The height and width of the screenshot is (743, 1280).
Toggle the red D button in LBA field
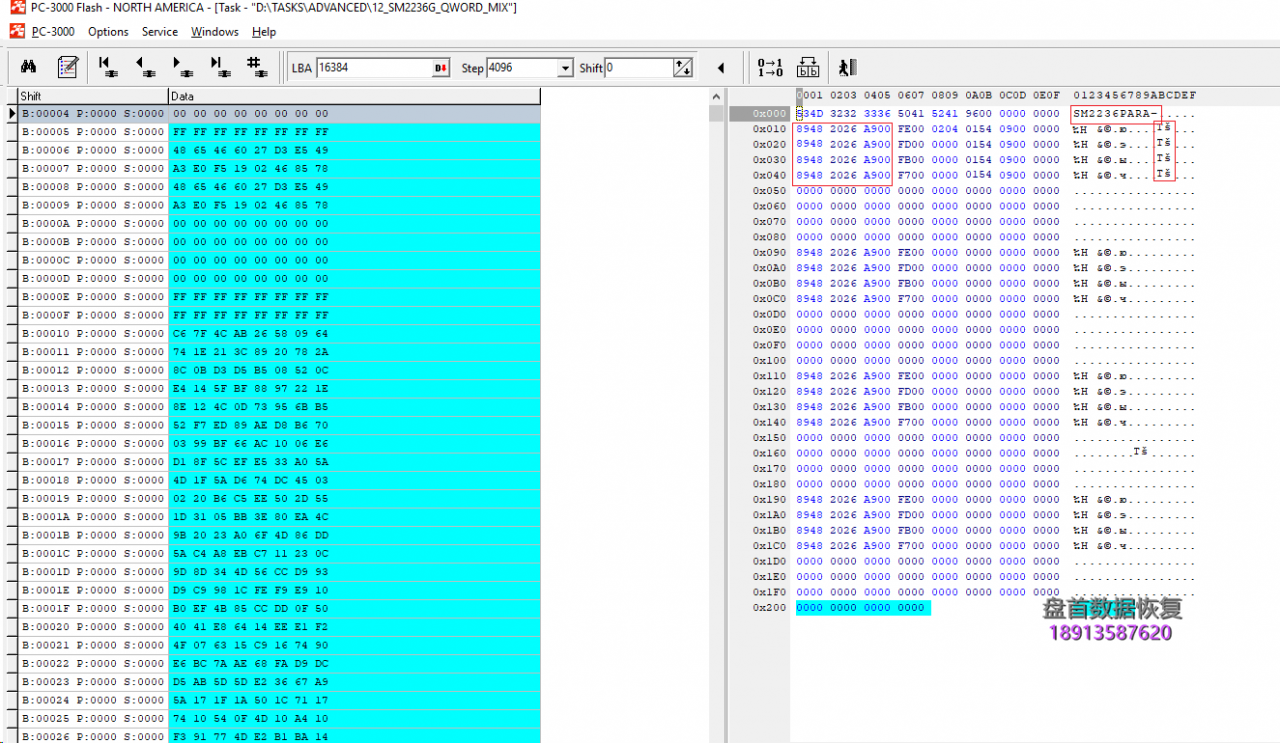[x=440, y=68]
